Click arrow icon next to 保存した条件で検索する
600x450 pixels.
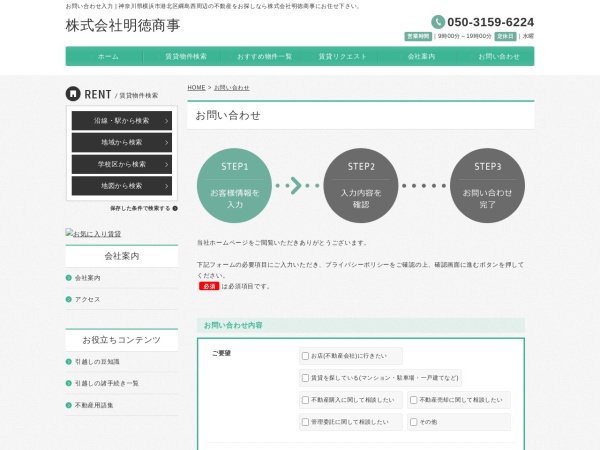click(175, 209)
